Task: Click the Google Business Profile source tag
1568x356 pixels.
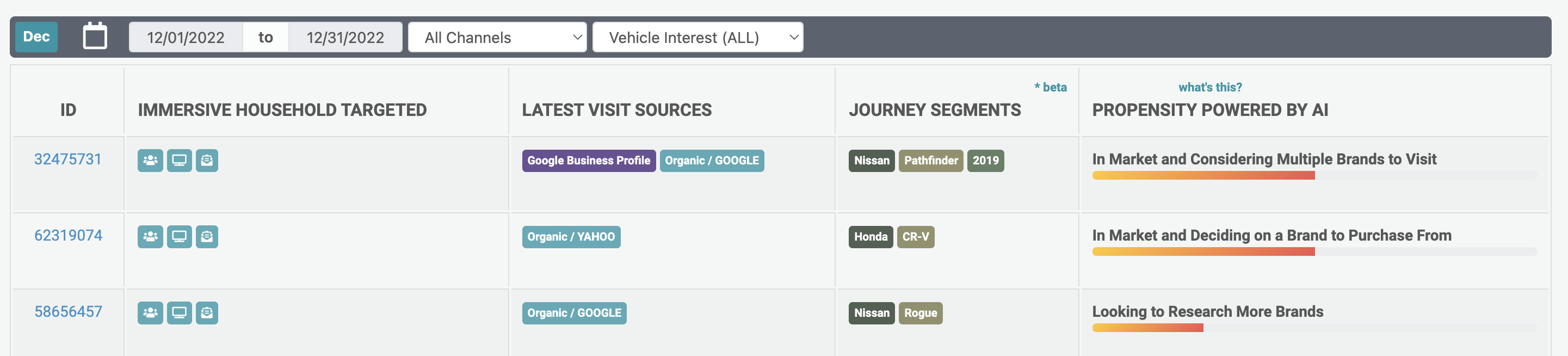Action: pos(588,161)
